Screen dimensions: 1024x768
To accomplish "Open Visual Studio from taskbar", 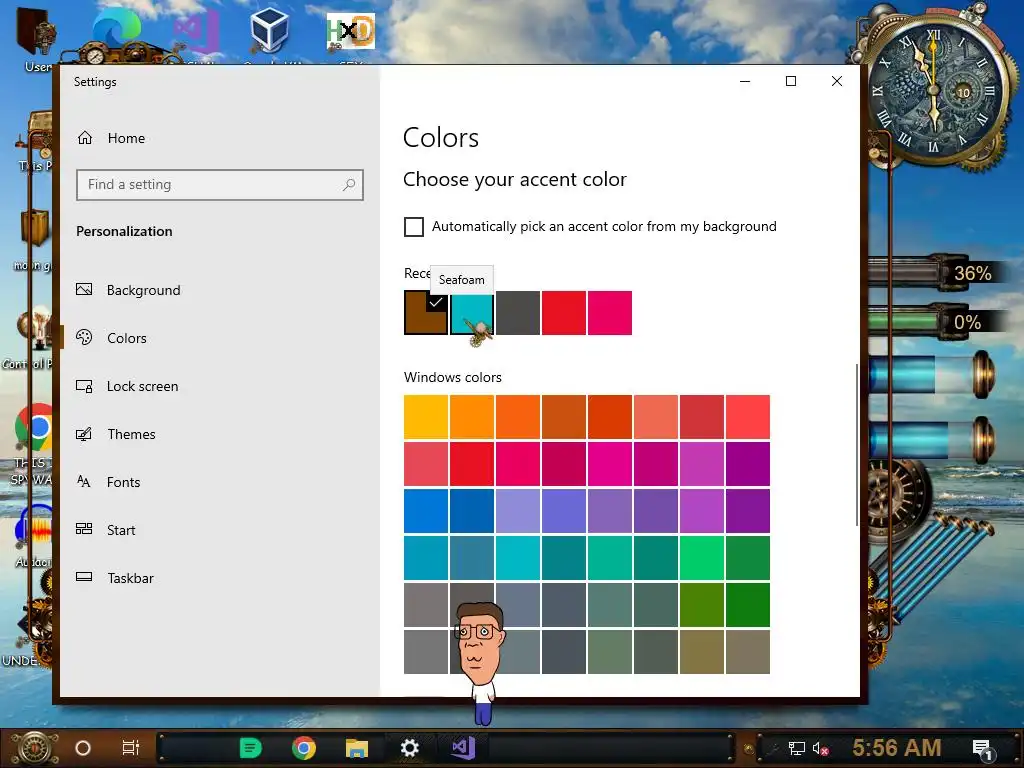I will coord(463,748).
